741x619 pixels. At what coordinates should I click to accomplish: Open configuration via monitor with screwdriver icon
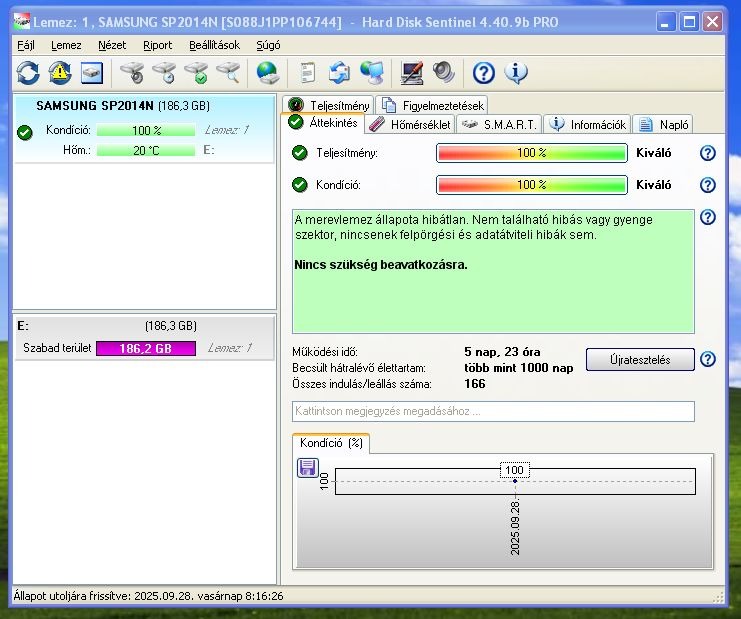412,73
